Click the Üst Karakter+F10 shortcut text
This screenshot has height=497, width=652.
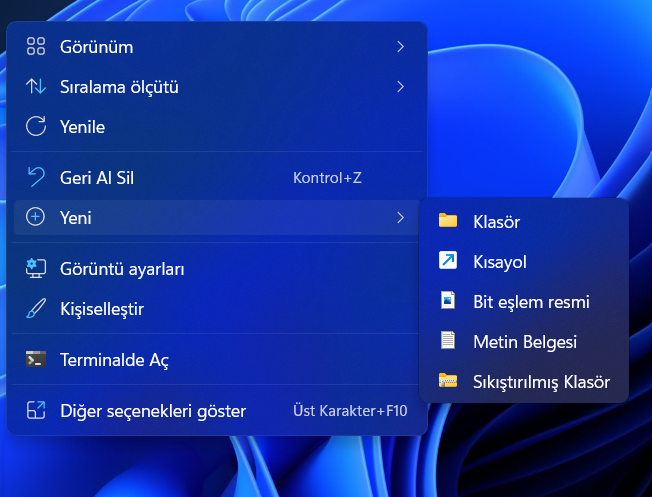click(350, 410)
